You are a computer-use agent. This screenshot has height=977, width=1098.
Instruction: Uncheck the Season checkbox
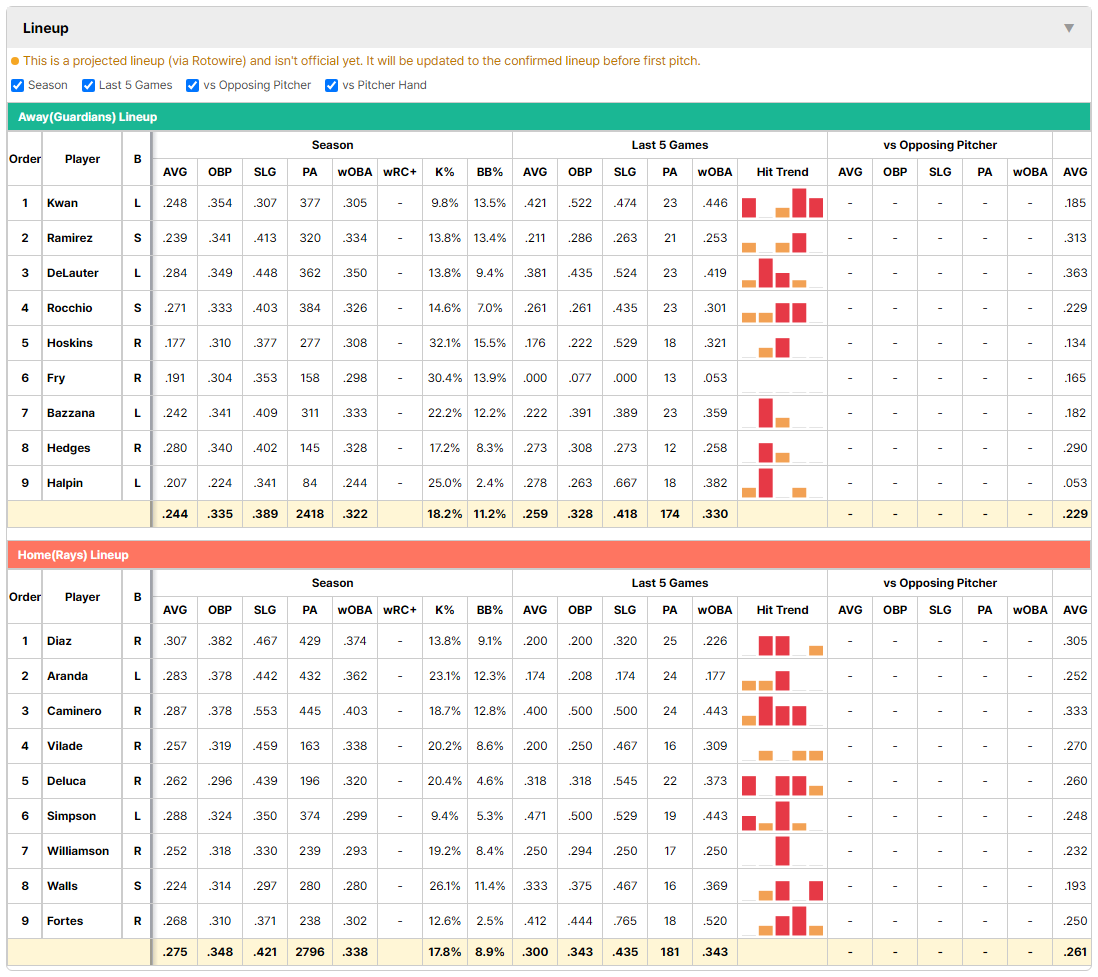(x=18, y=85)
